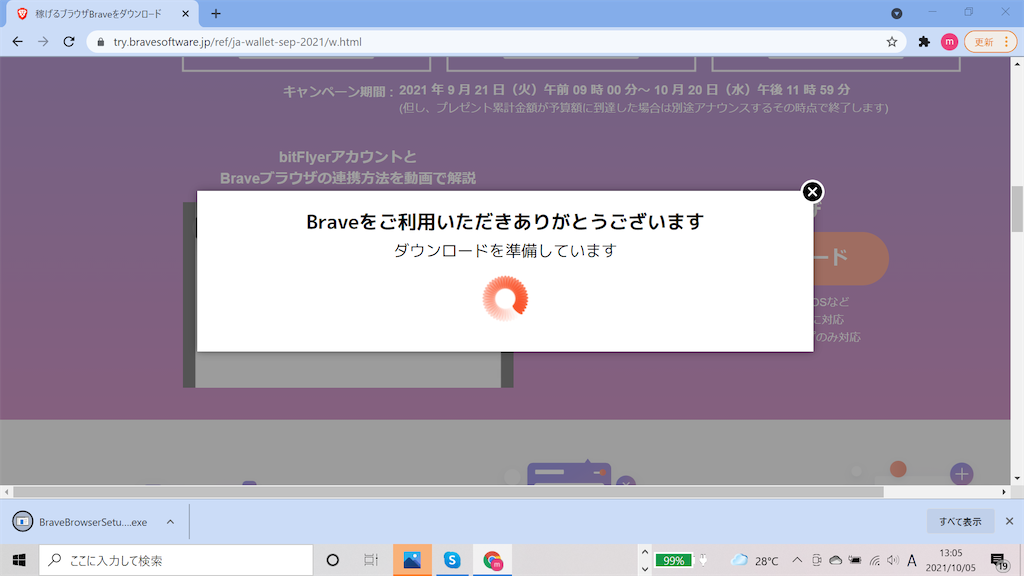Image resolution: width=1024 pixels, height=576 pixels.
Task: Close the 稼げるブラウザBrave tab
Action: click(x=185, y=14)
